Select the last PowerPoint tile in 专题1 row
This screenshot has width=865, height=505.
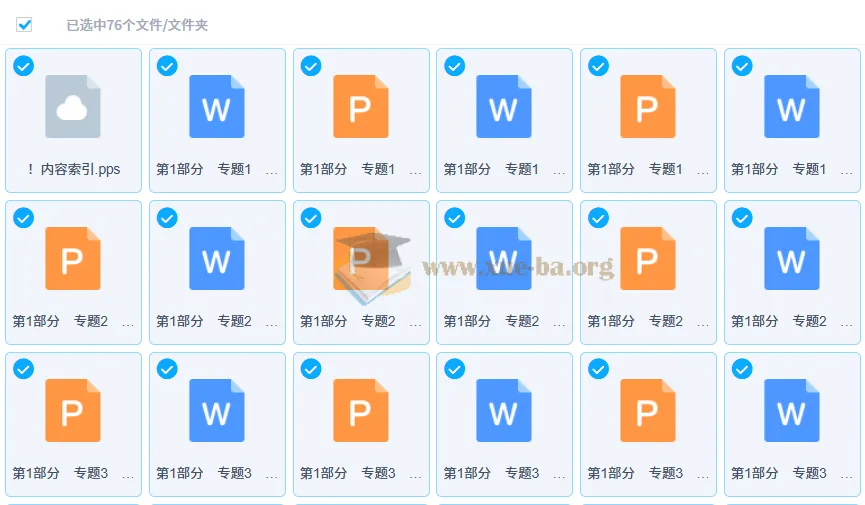tap(648, 120)
